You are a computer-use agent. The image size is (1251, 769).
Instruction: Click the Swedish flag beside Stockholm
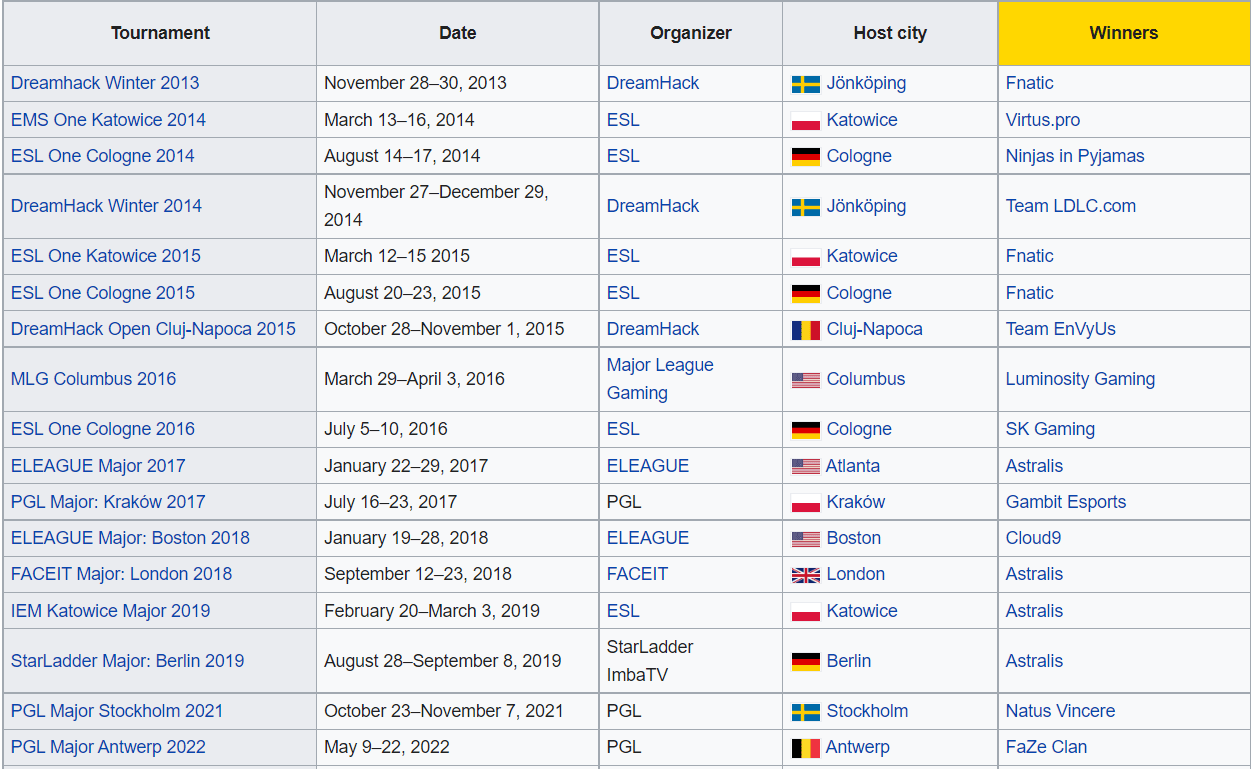tap(806, 712)
